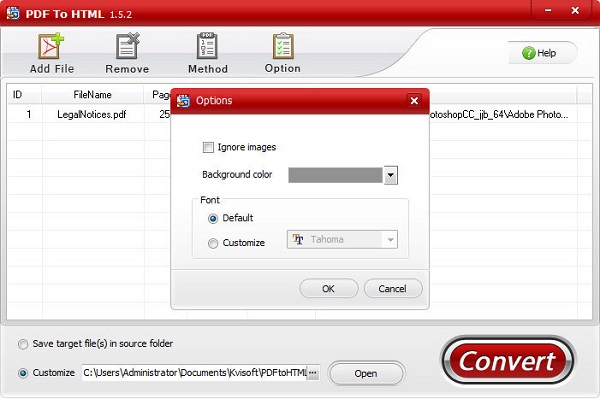Screen dimensions: 600x399
Task: Close the Options dialog with X
Action: (x=414, y=101)
